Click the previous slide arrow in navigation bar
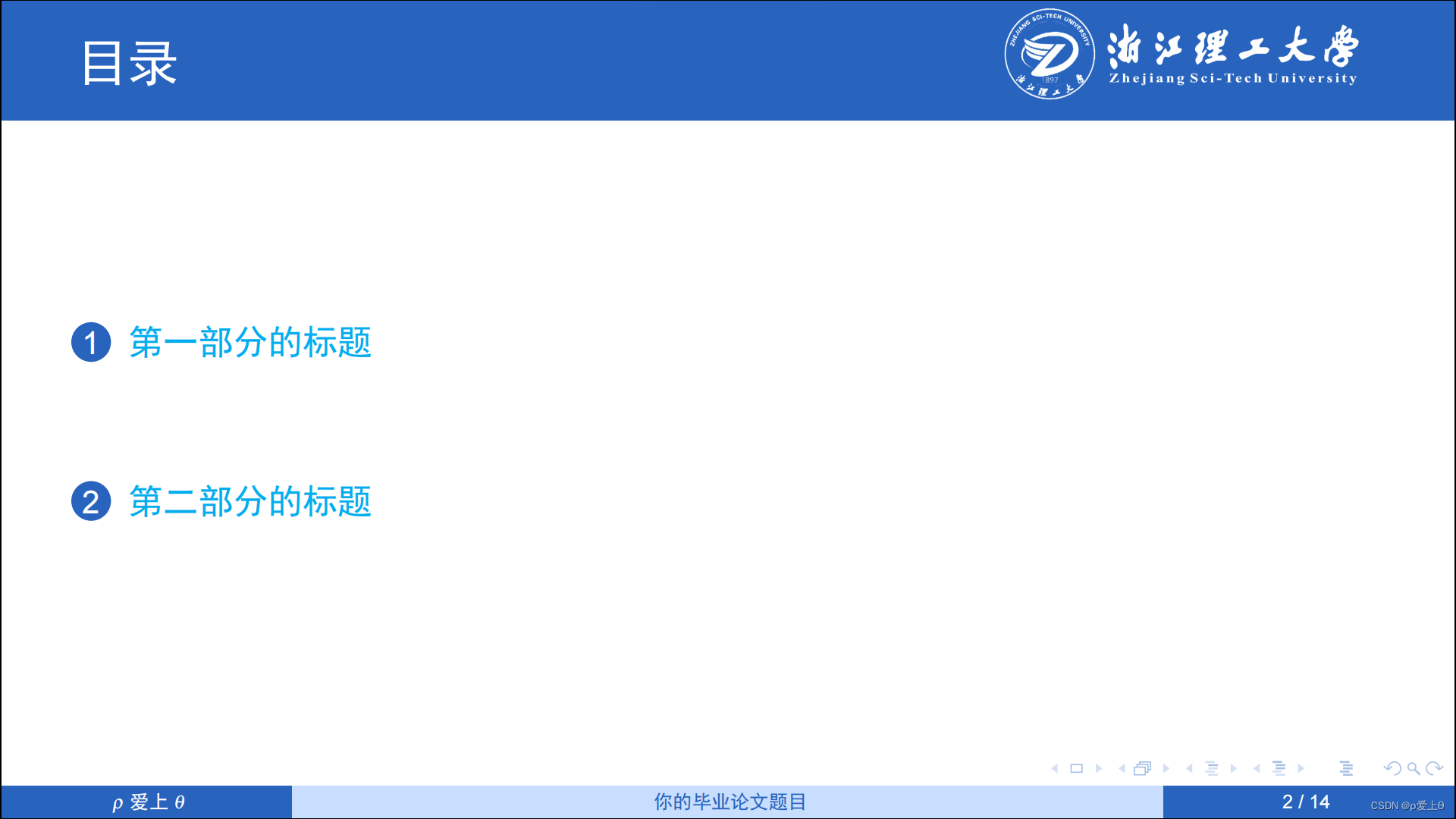Image resolution: width=1456 pixels, height=819 pixels. click(x=1055, y=768)
